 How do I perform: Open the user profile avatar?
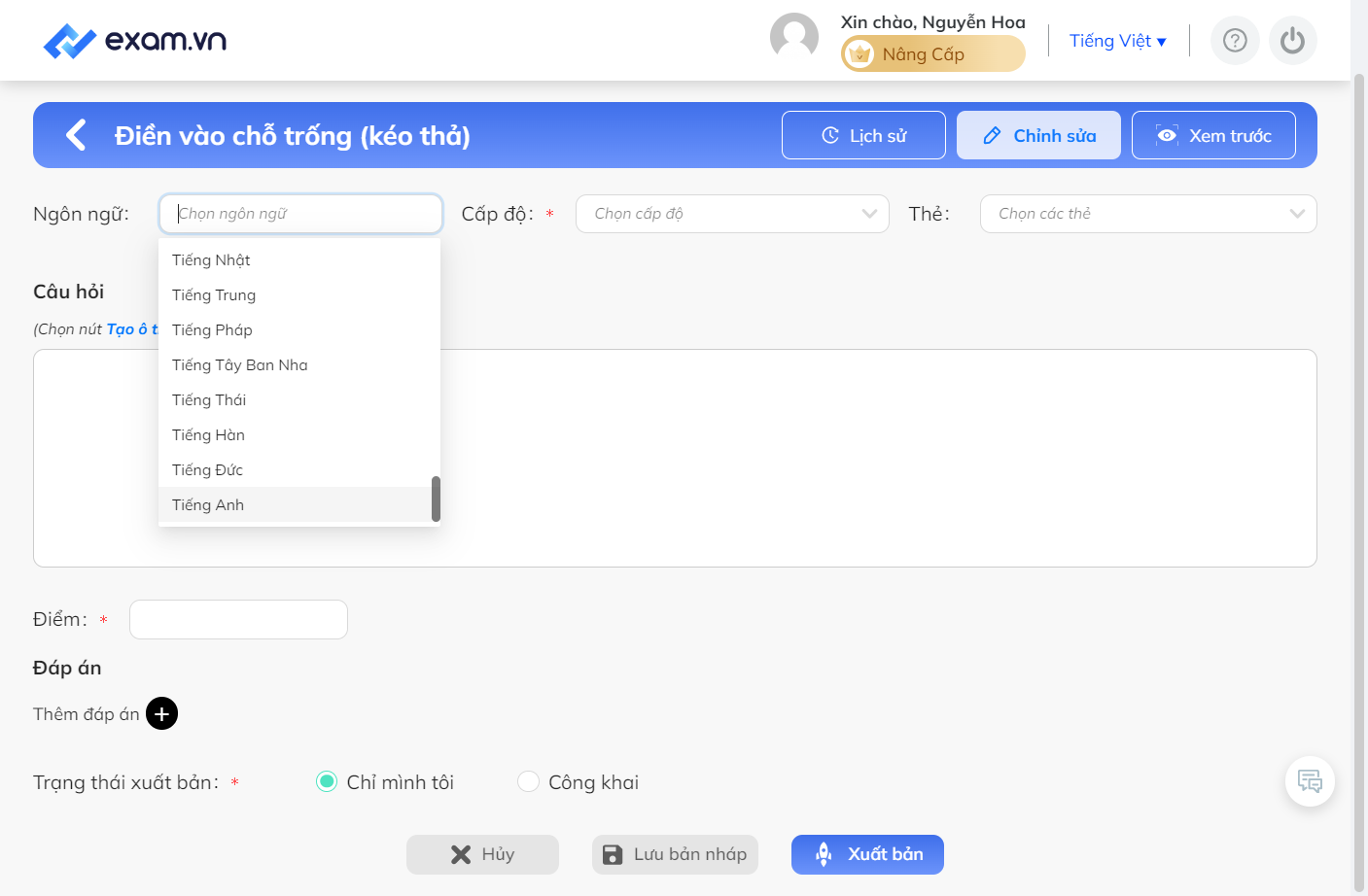[x=794, y=37]
